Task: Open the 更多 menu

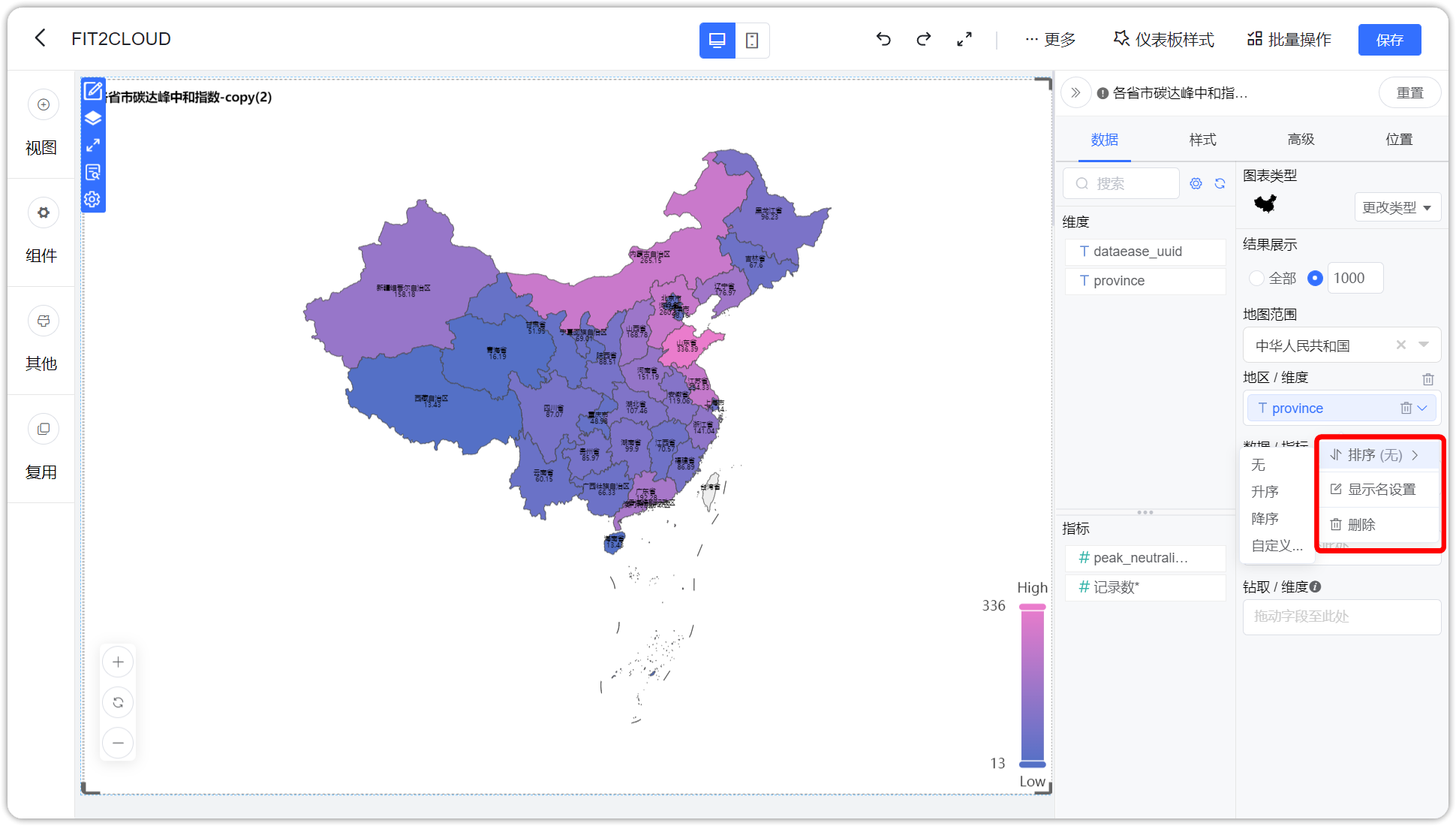Action: pos(1051,39)
